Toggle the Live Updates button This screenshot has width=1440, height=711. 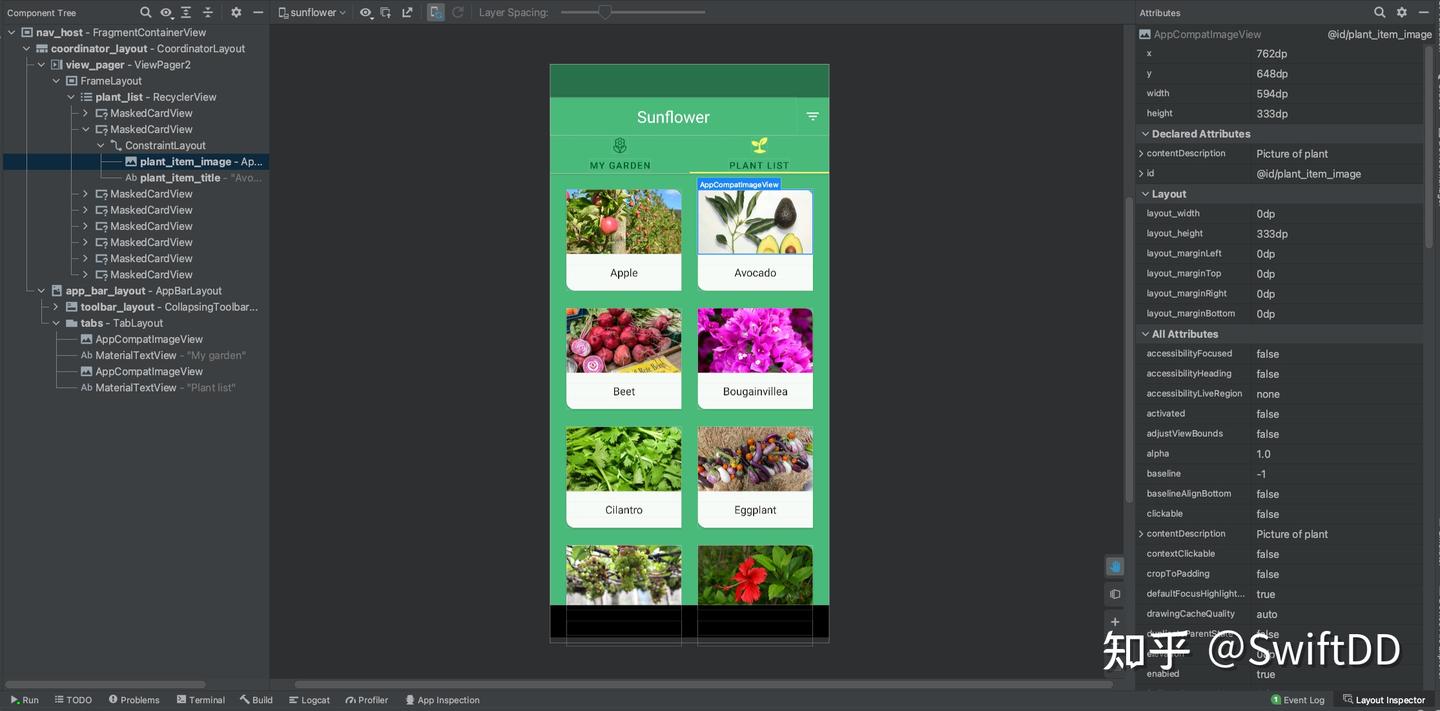(435, 12)
